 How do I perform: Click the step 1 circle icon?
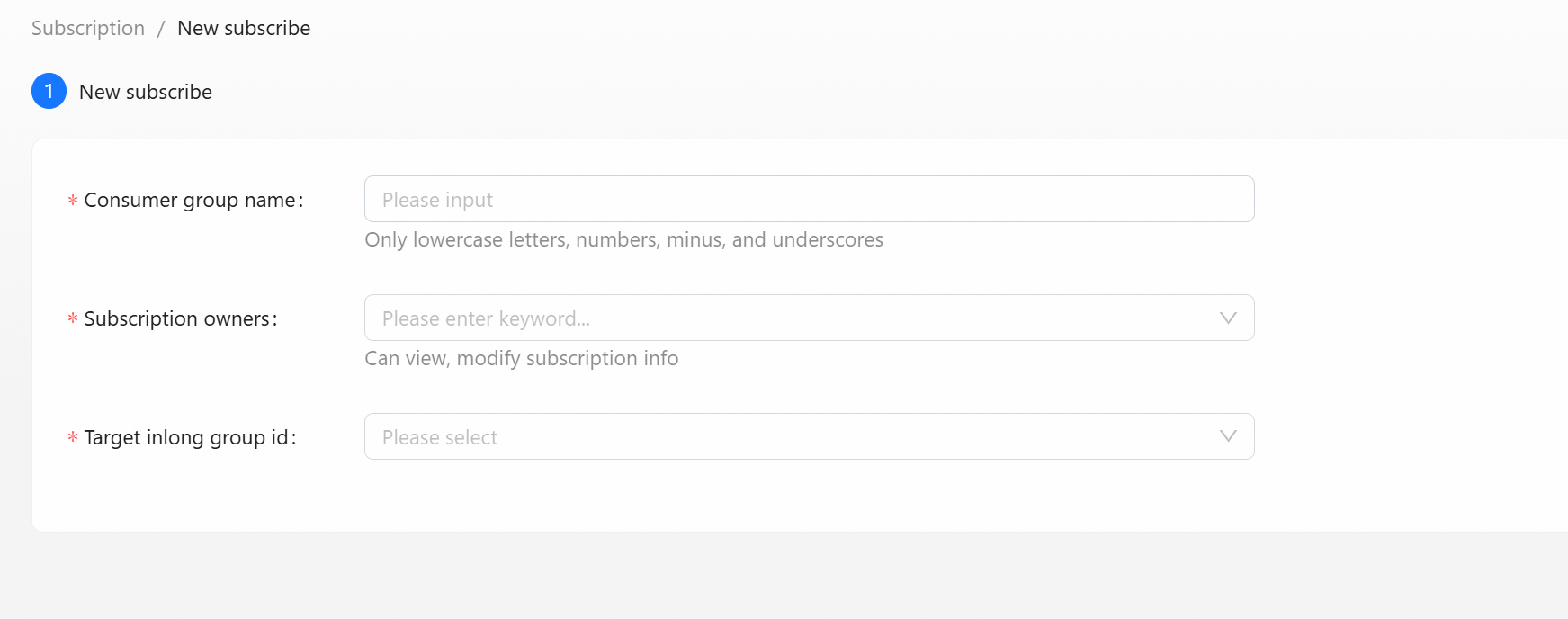(49, 91)
